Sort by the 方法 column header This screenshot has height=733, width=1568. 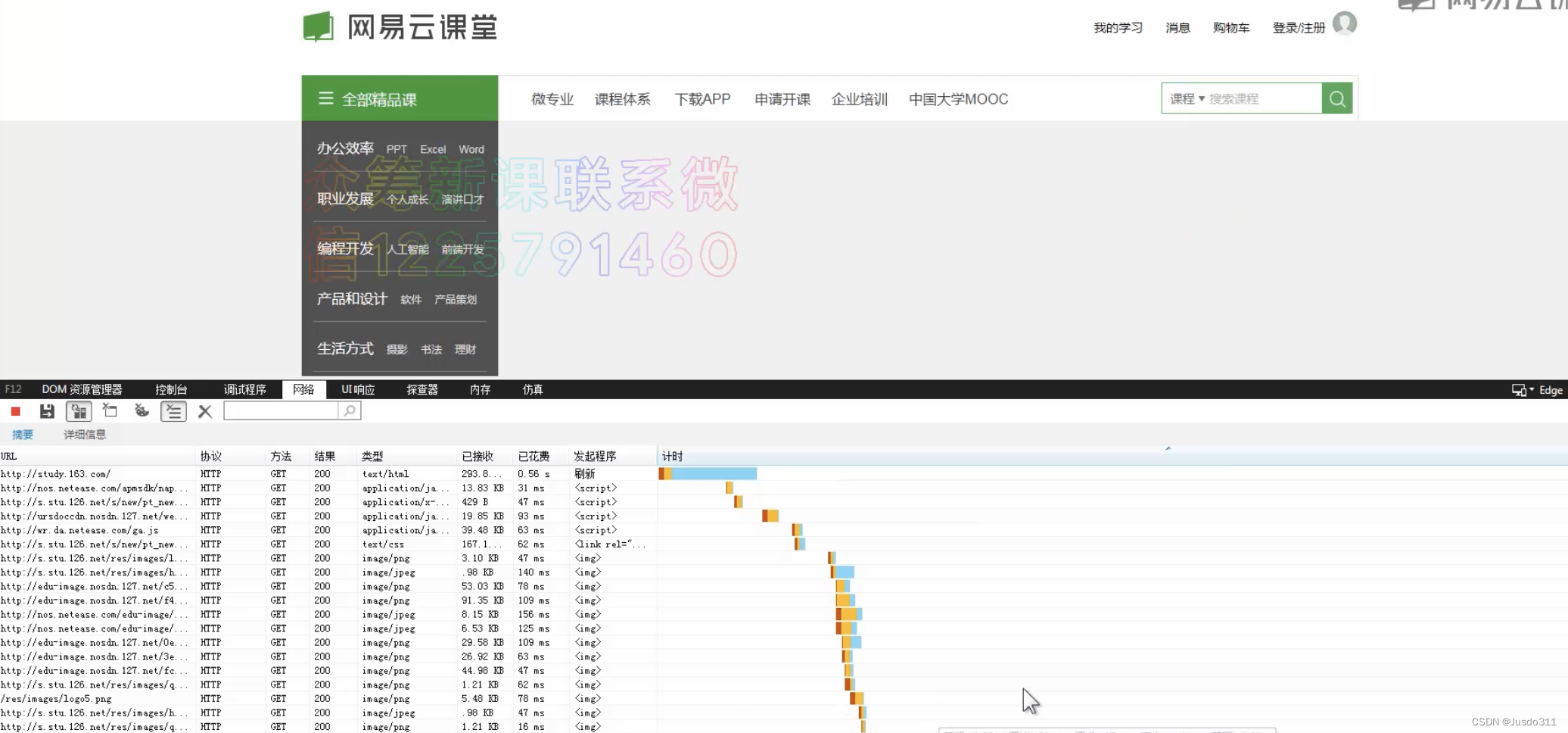(288, 456)
